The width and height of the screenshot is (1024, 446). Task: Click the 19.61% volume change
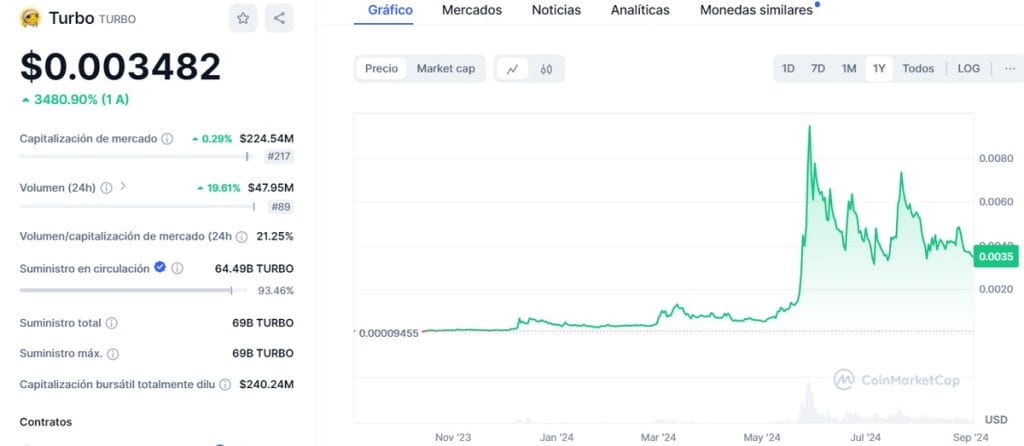point(219,188)
